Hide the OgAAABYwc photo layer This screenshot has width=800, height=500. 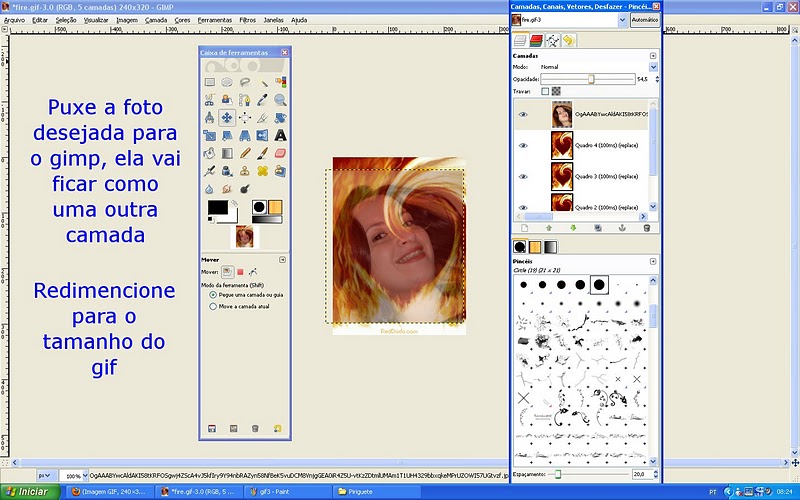pos(523,114)
